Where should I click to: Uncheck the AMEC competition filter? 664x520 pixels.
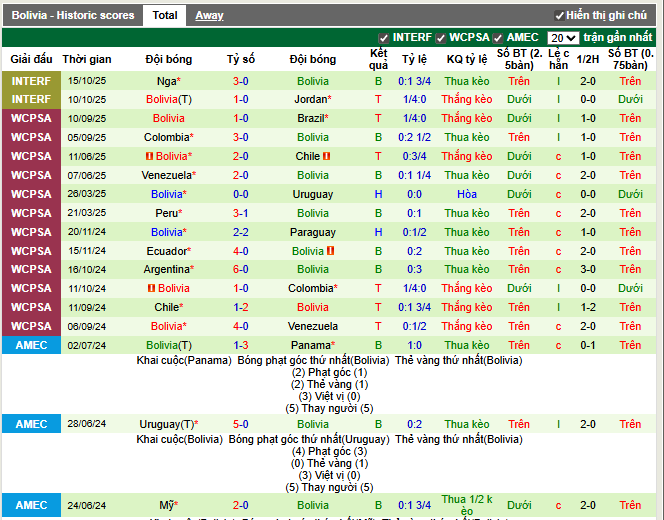498,38
